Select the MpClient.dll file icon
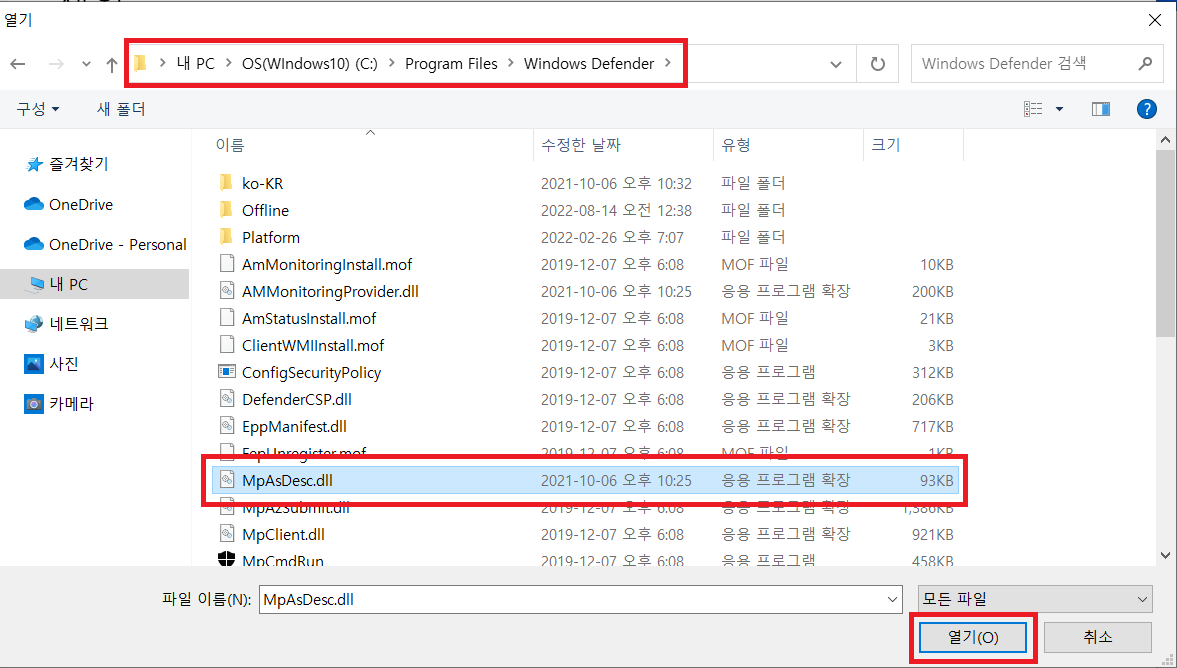The width and height of the screenshot is (1177, 668). tap(226, 534)
